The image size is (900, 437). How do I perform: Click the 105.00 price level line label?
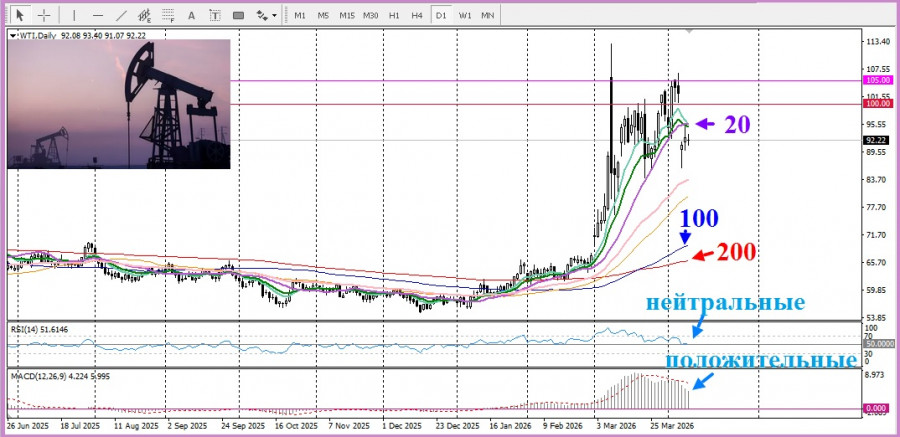(876, 81)
